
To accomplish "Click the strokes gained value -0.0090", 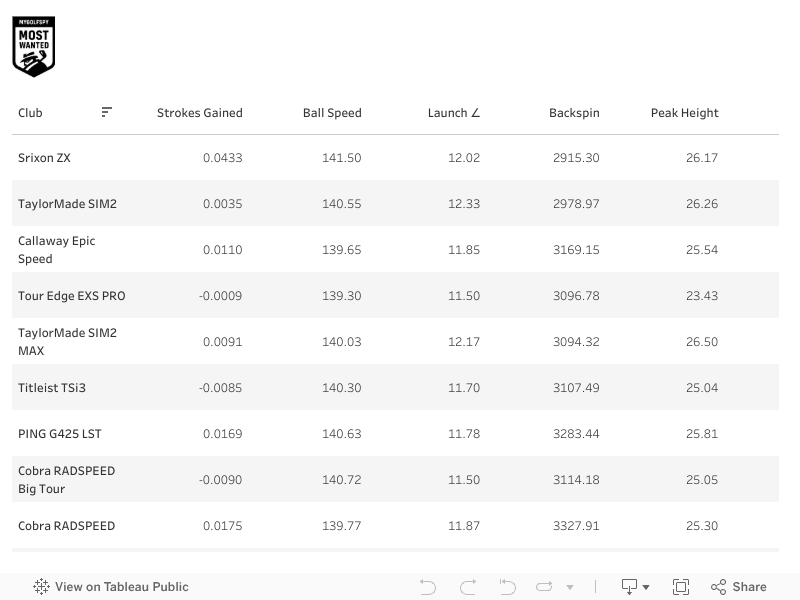I will point(220,480).
